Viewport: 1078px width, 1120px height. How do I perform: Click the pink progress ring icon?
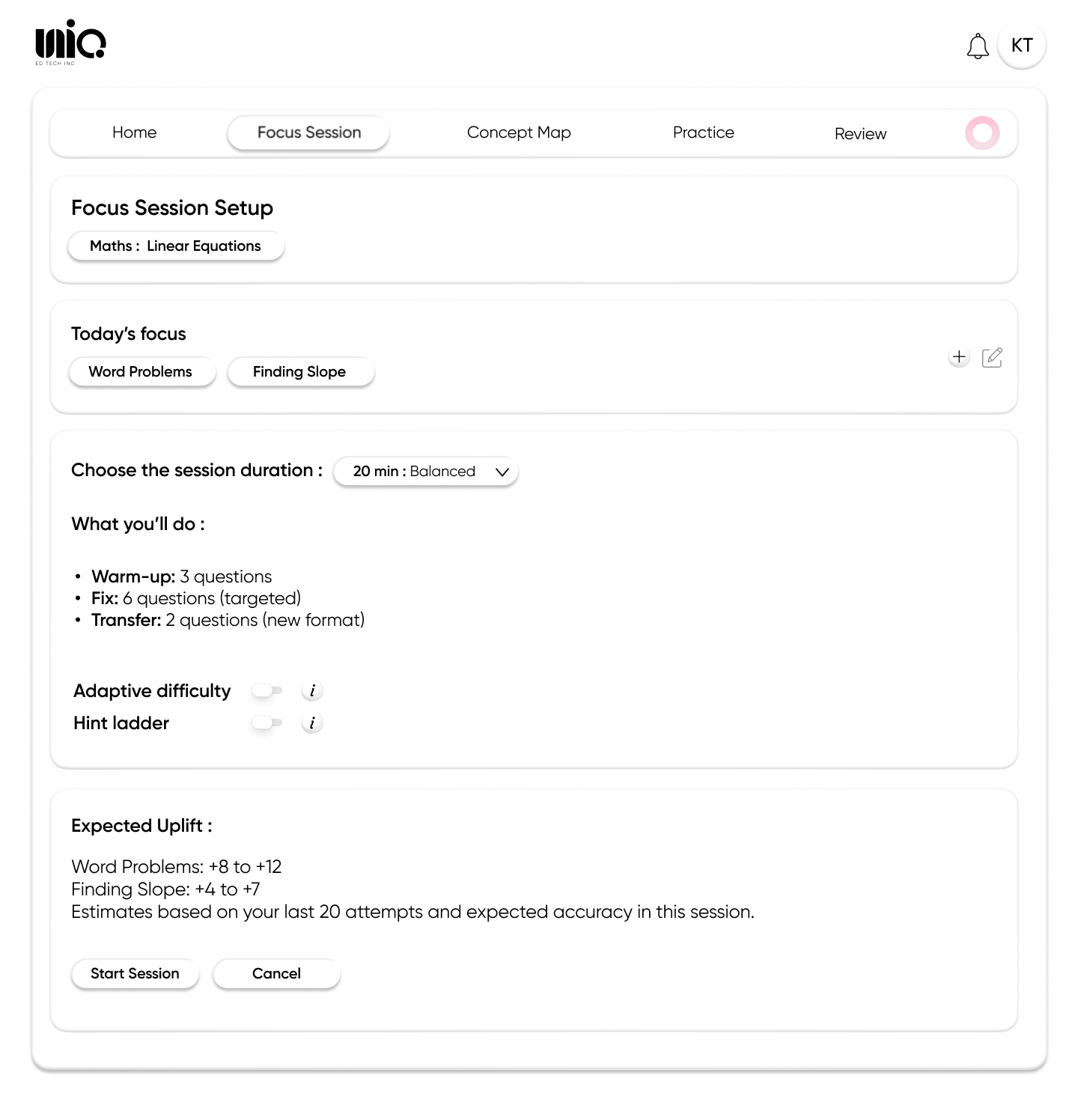[x=982, y=133]
